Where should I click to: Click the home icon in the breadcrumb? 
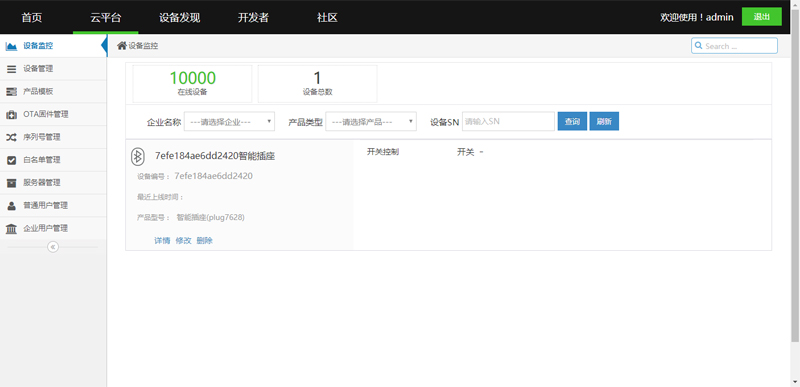[122, 45]
